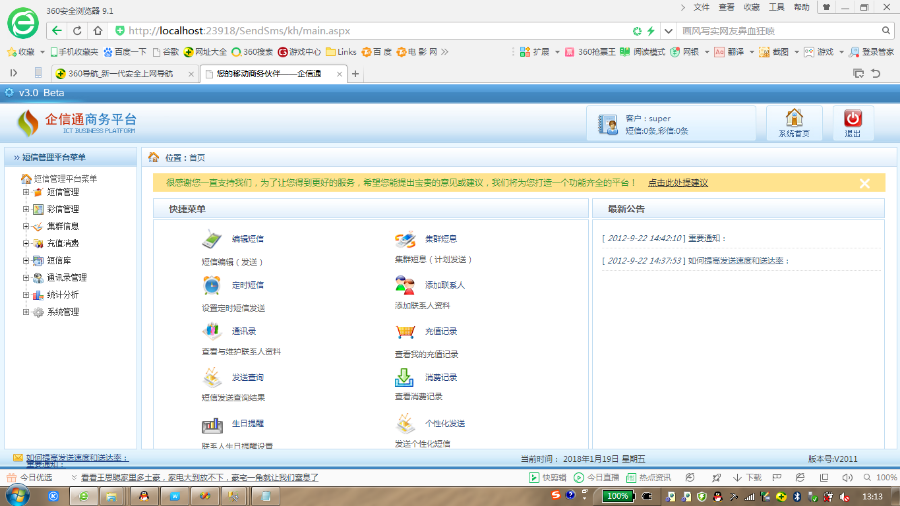900x506 pixels.
Task: Open the 帮助 browser menu
Action: click(801, 7)
